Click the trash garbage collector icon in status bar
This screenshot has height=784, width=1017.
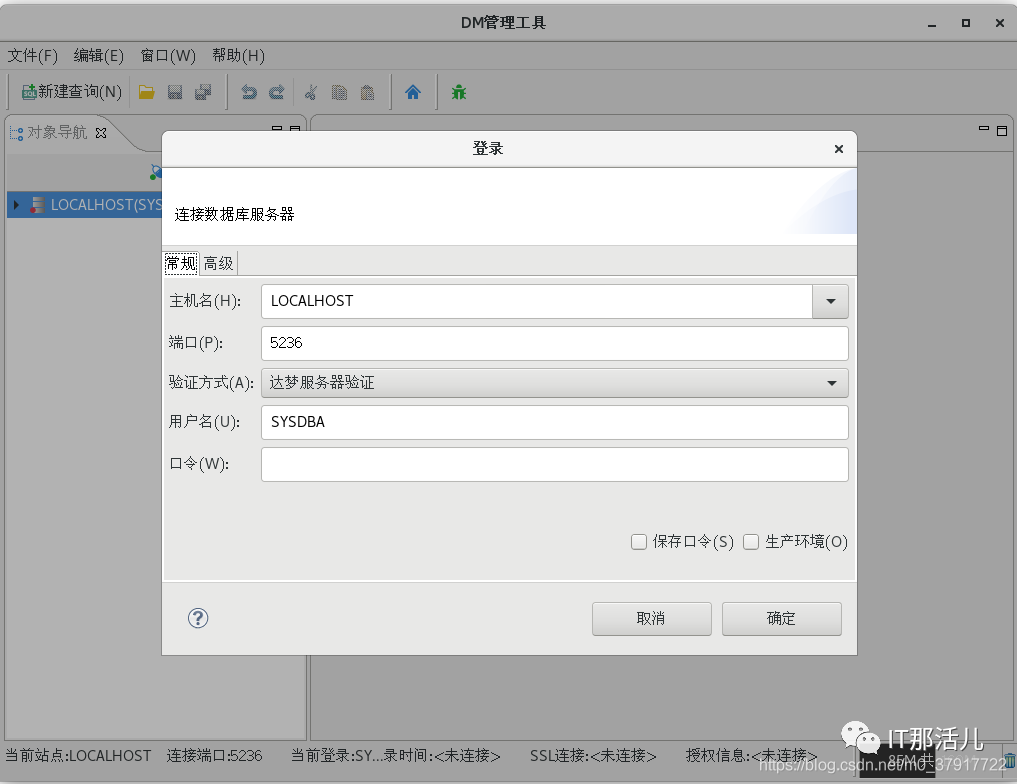[x=1010, y=760]
